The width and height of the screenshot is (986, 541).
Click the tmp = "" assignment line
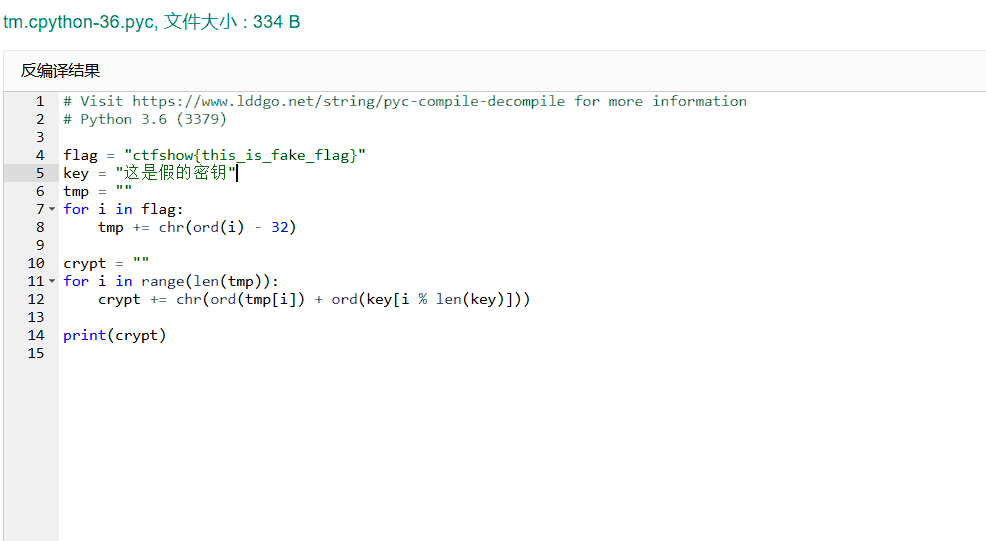pyautogui.click(x=97, y=191)
